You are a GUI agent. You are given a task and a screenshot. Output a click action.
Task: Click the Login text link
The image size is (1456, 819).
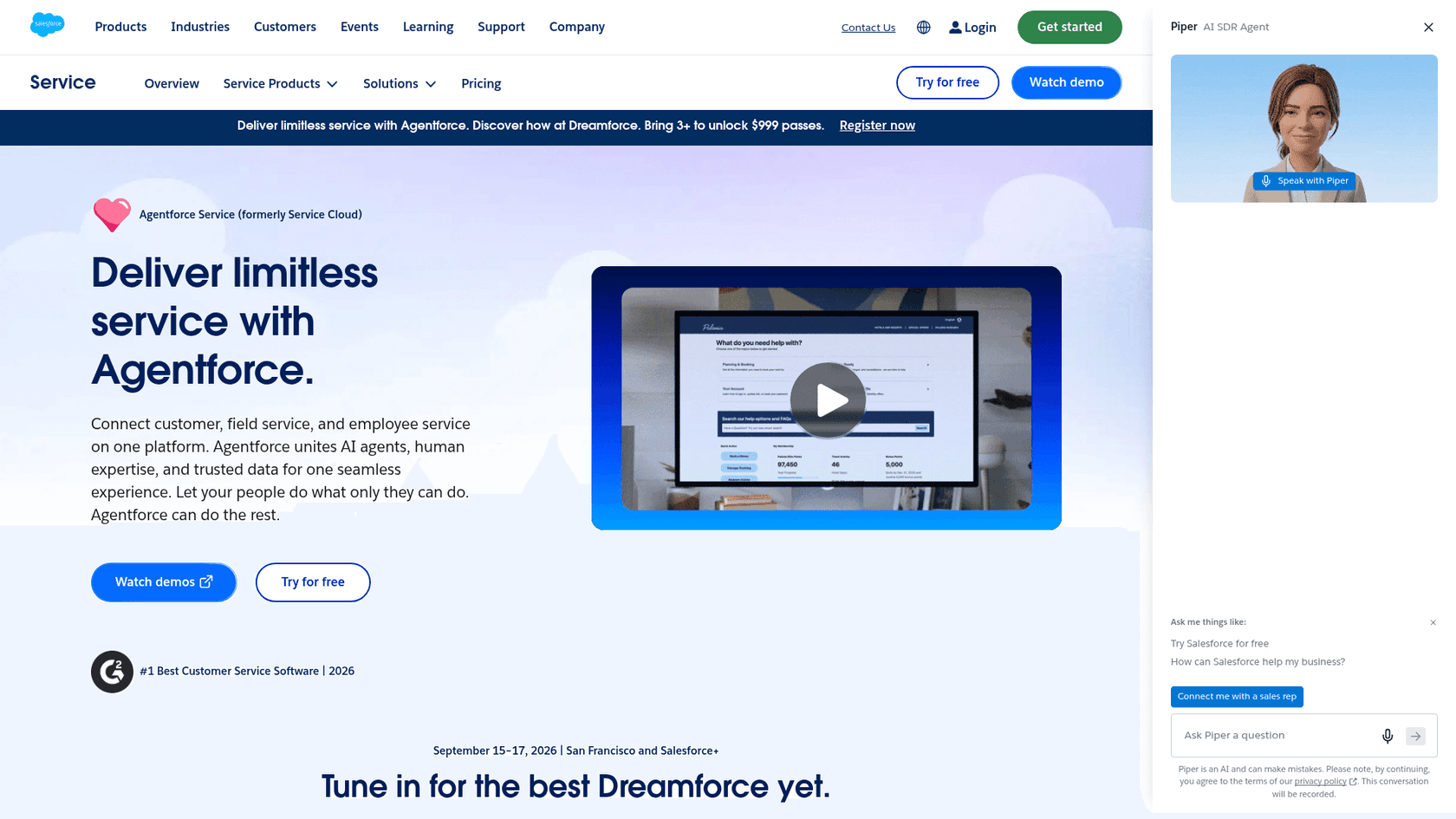980,28
